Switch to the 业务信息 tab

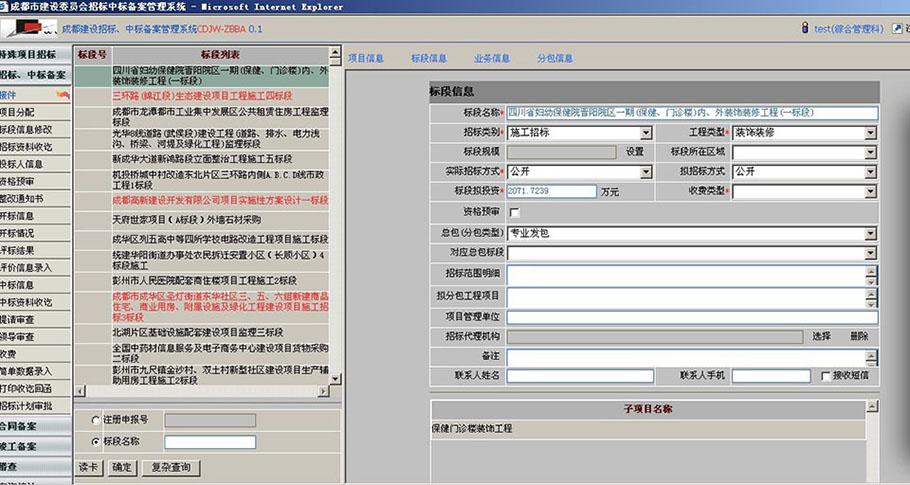tap(491, 59)
